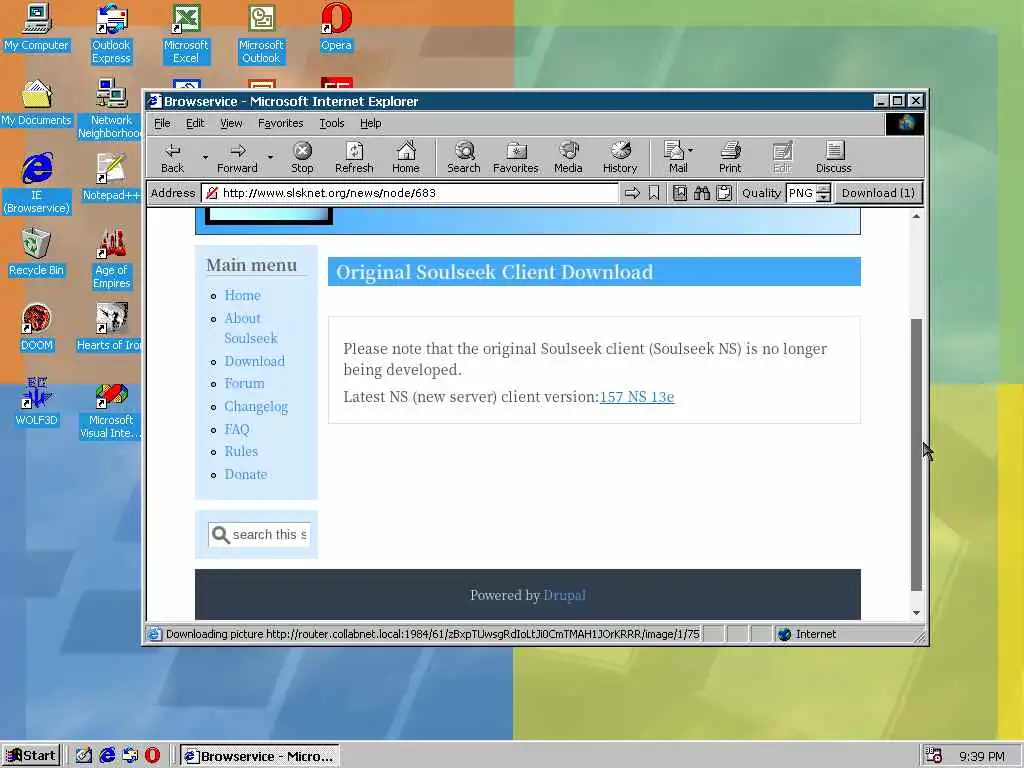Click the Go arrow beside address bar

click(632, 193)
